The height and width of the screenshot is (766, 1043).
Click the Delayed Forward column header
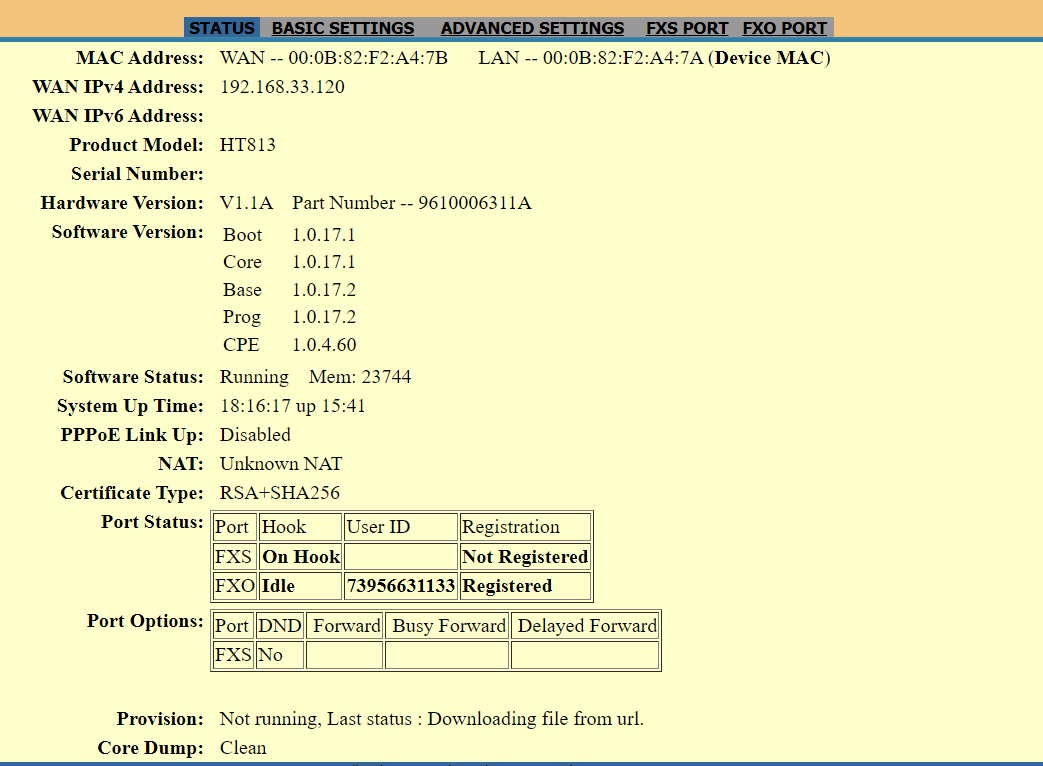pyautogui.click(x=586, y=626)
